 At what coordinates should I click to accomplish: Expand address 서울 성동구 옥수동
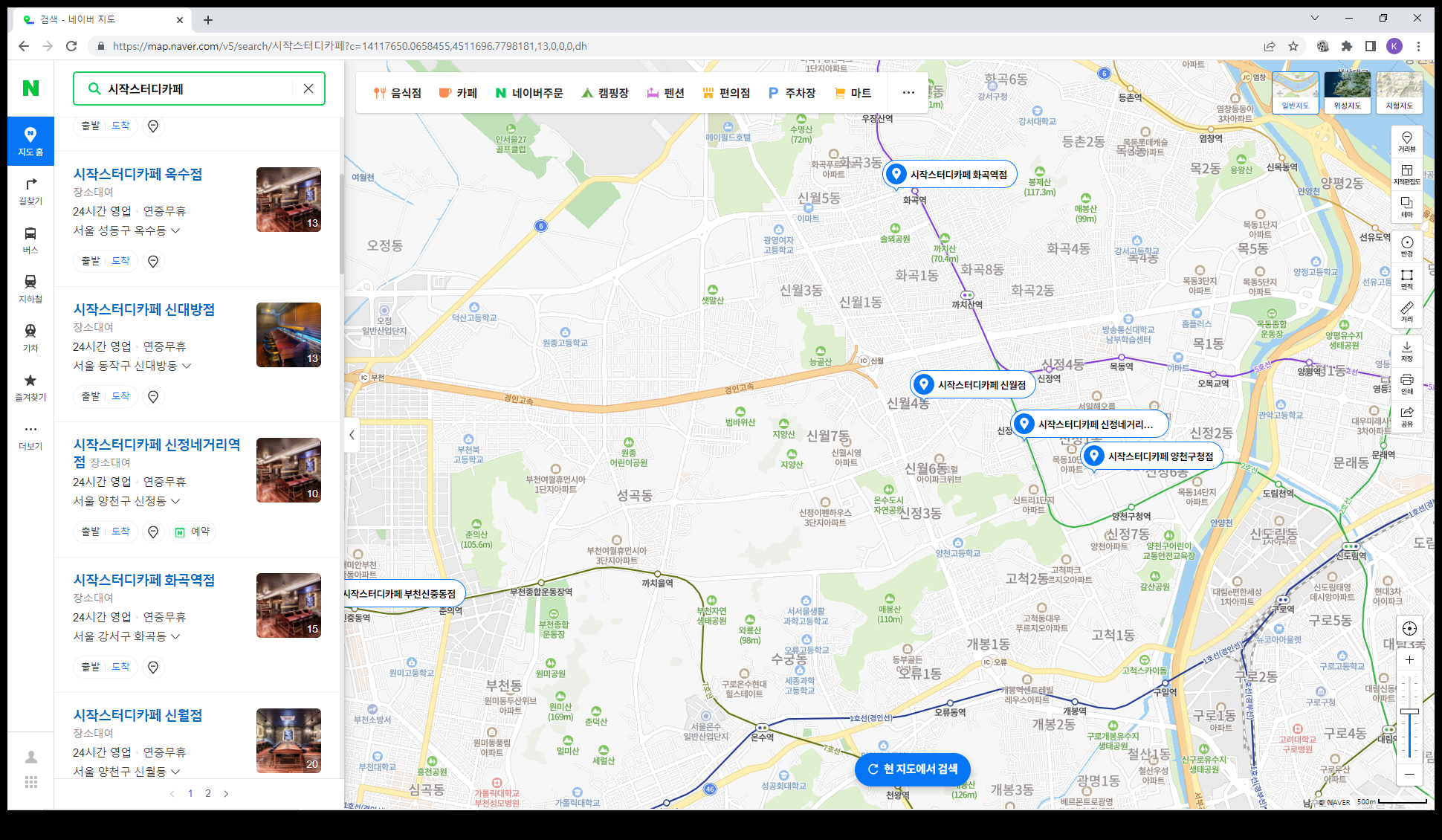[126, 230]
